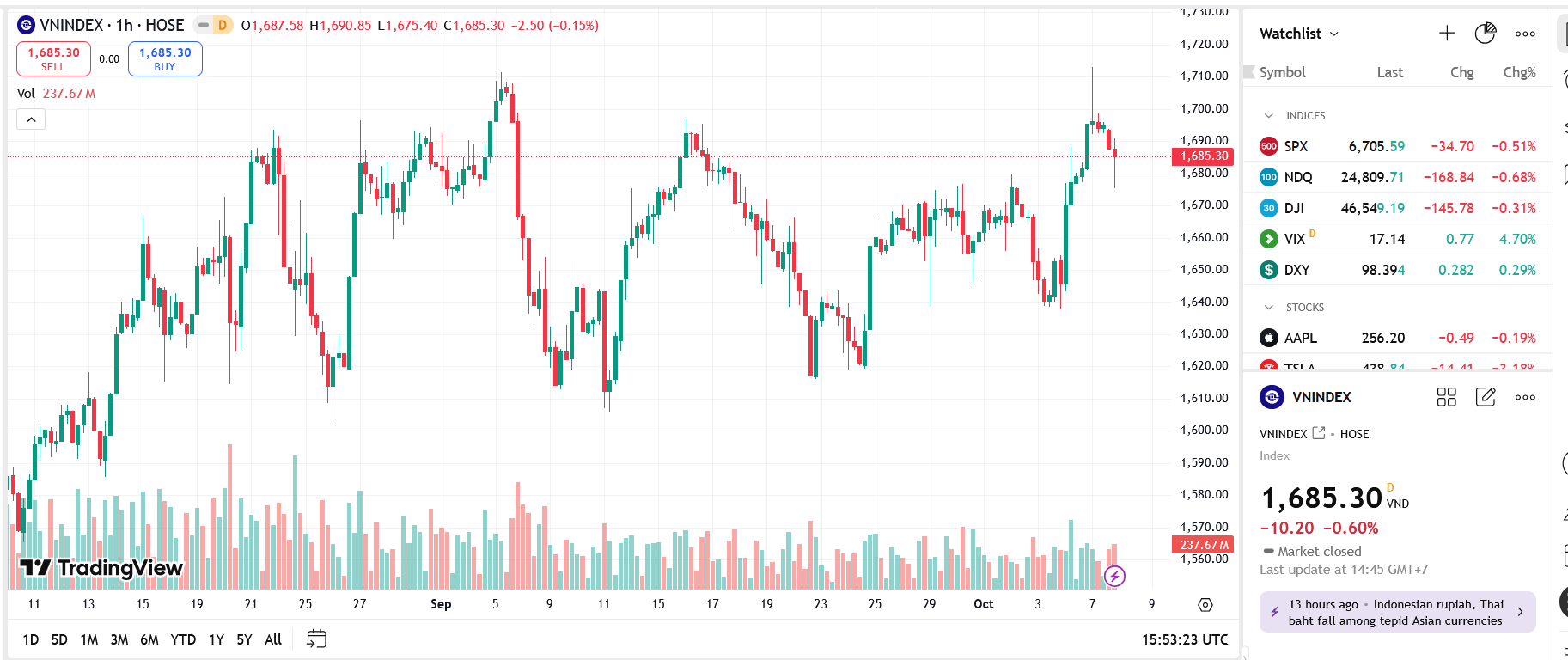
Task: Click the VNINDEX add note pencil icon
Action: (1486, 397)
